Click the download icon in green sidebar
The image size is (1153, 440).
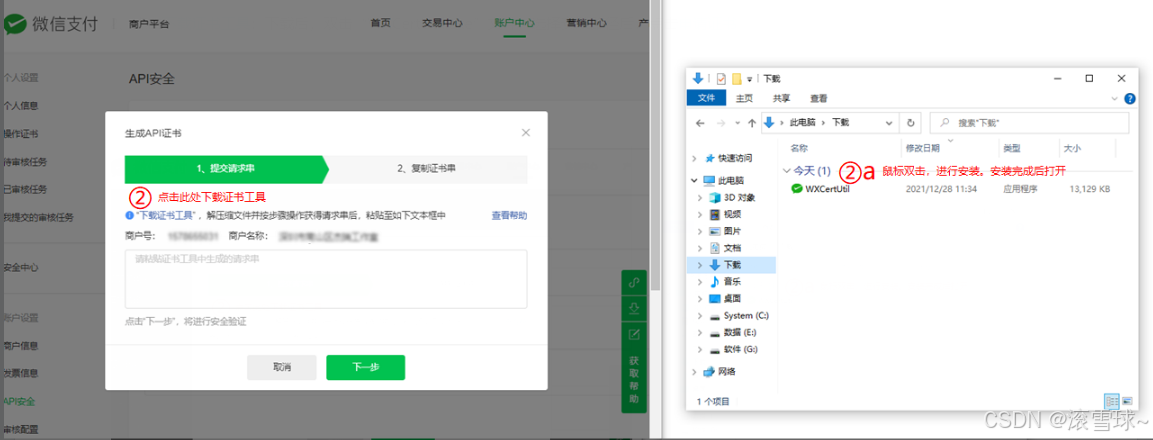point(634,308)
